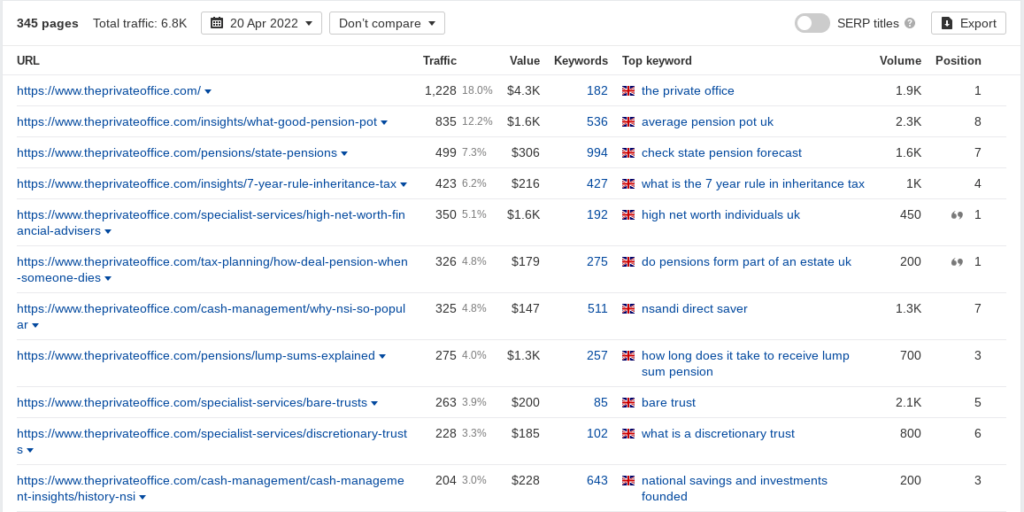This screenshot has height=512, width=1024.
Task: Expand arrow beside discretionary-trusts URL
Action: 30,451
